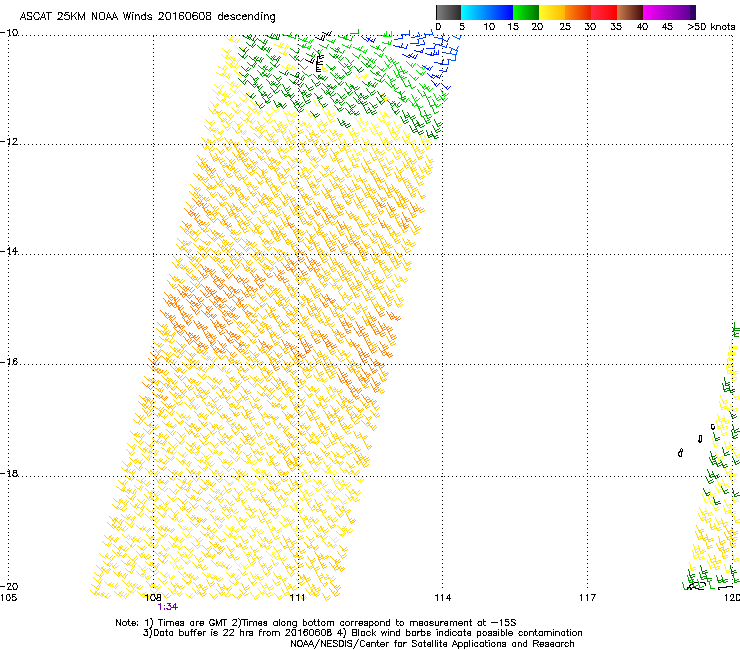Click the gray 0-5 knots color swatch
Viewport: 740px width, 650px height.
448,12
